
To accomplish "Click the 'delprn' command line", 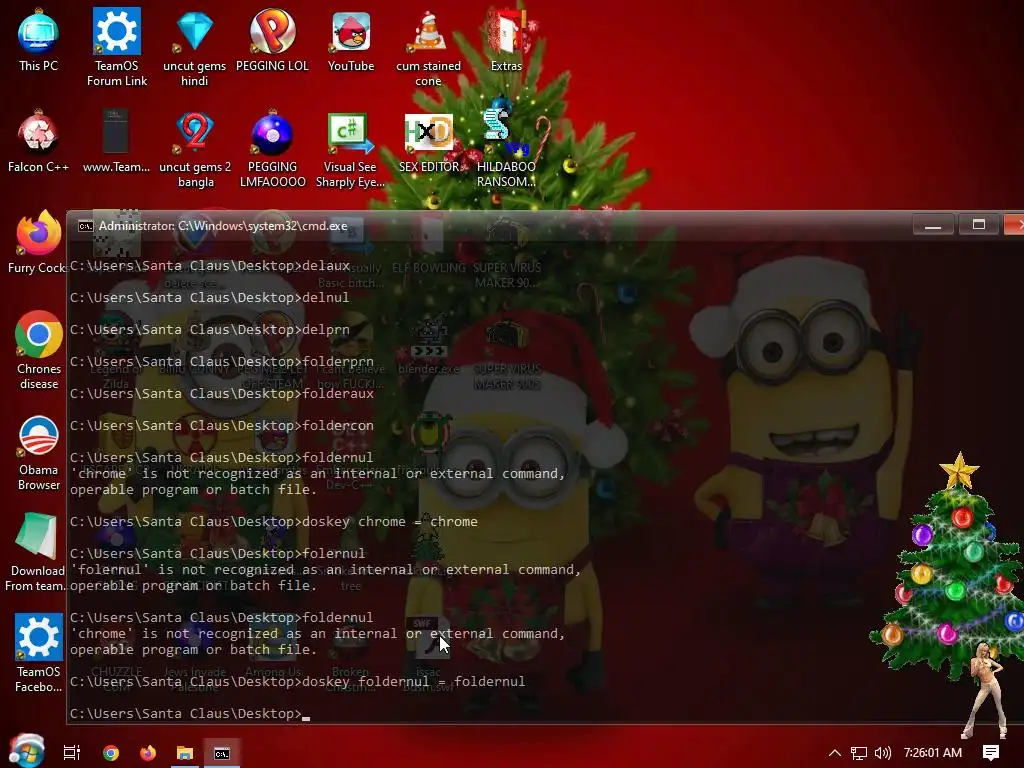I will click(210, 330).
